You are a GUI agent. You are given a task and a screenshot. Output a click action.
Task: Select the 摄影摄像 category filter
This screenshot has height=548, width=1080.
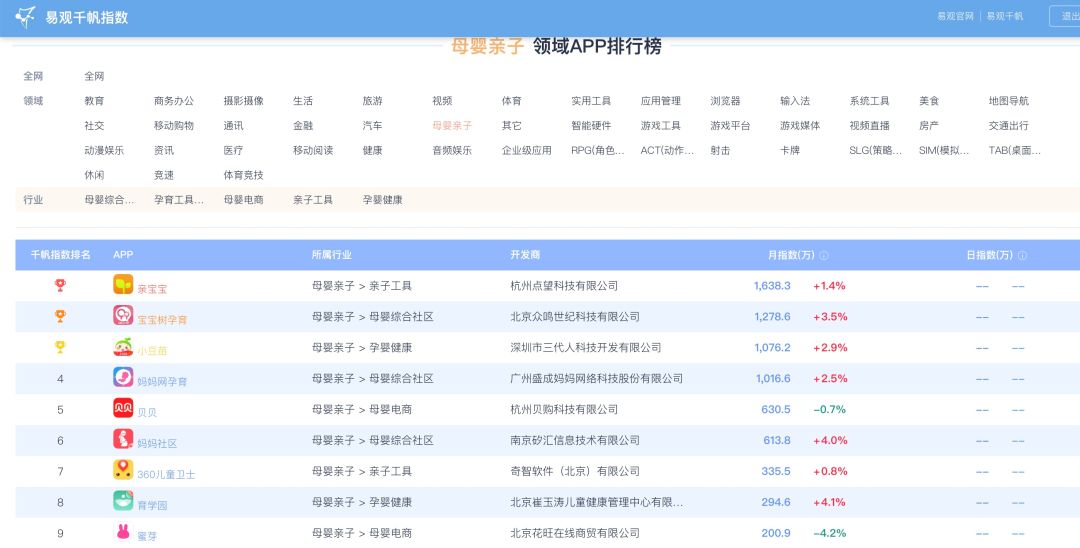pos(243,101)
